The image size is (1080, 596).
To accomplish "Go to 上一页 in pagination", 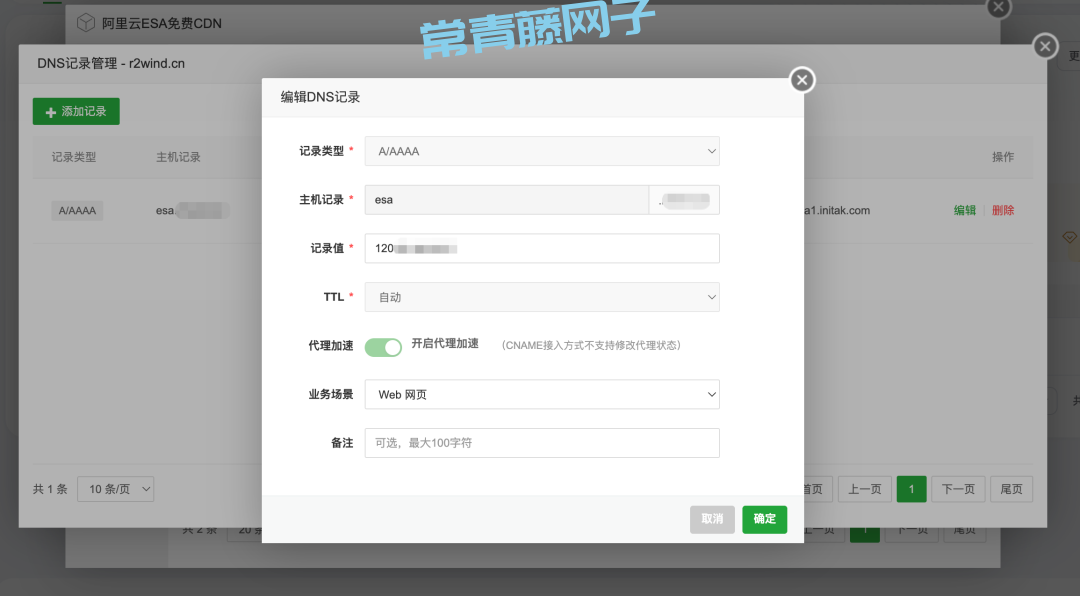I will (x=864, y=489).
